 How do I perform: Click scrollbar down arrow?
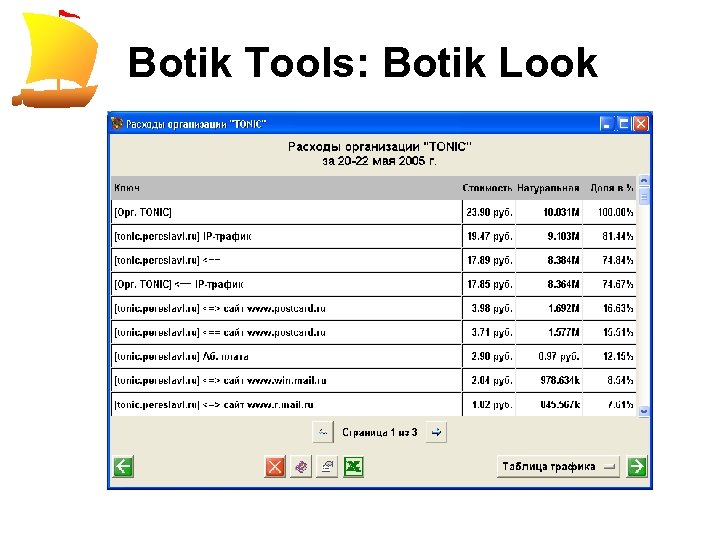[x=644, y=411]
